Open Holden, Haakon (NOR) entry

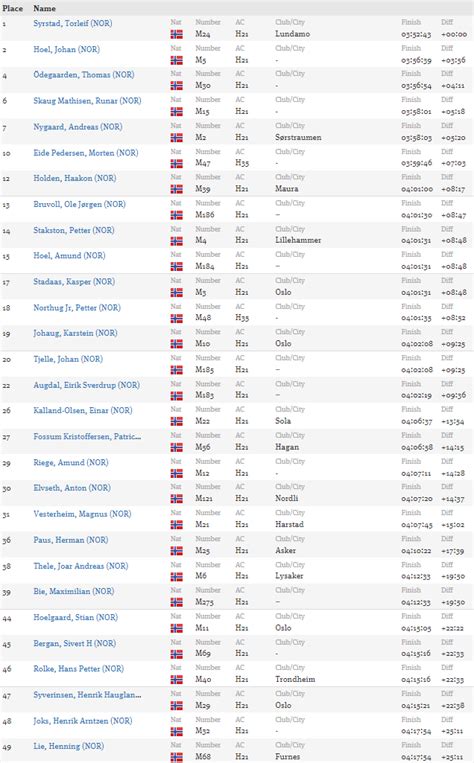[74, 179]
